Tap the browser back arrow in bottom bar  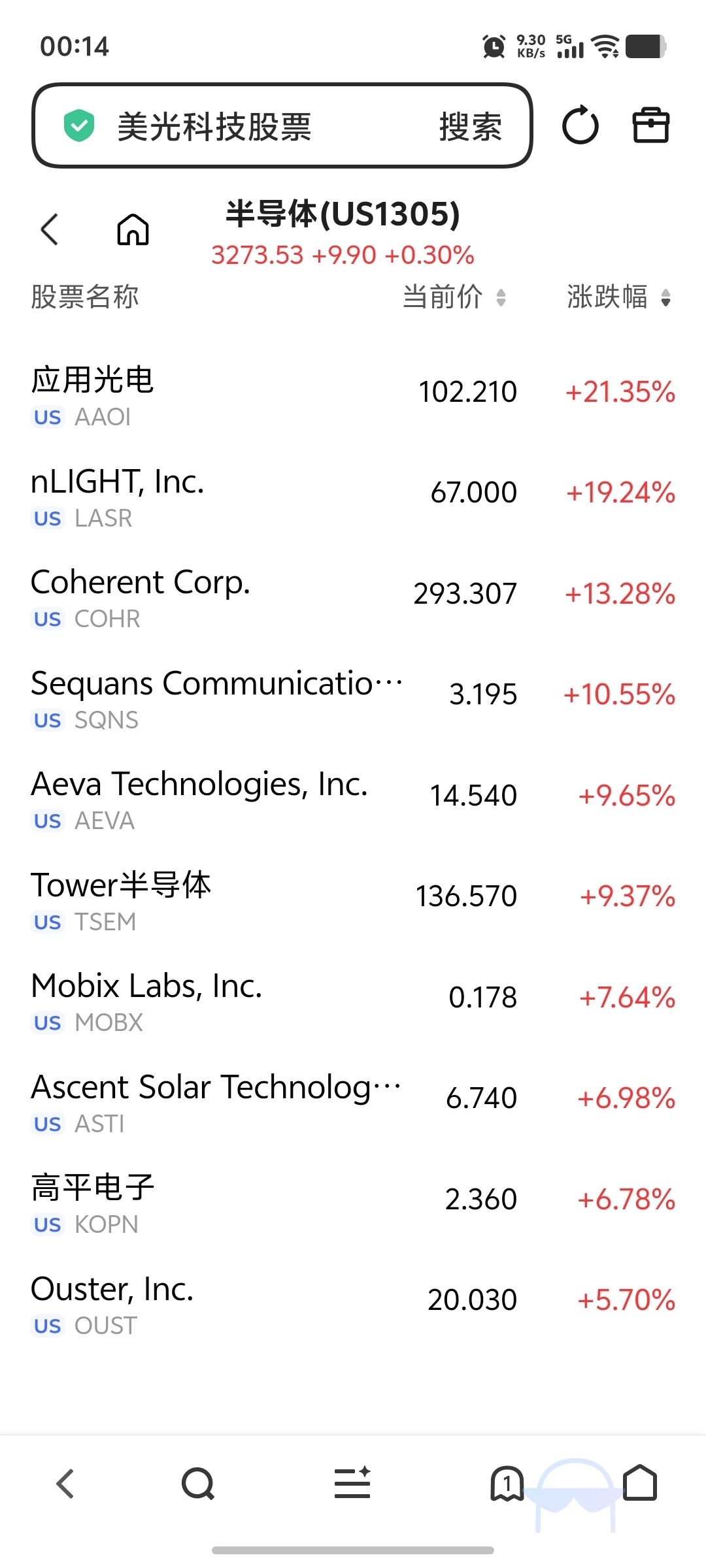(x=65, y=1484)
